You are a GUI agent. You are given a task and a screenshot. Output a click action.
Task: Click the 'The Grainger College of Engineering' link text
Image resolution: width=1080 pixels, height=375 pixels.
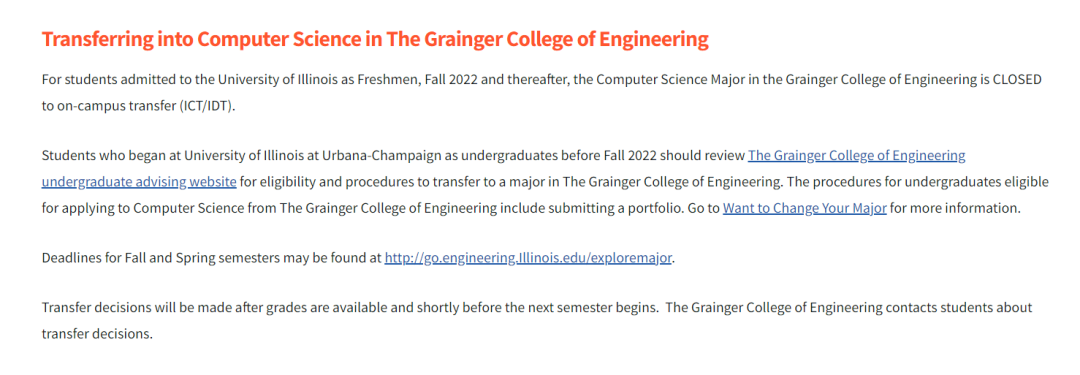click(x=856, y=155)
